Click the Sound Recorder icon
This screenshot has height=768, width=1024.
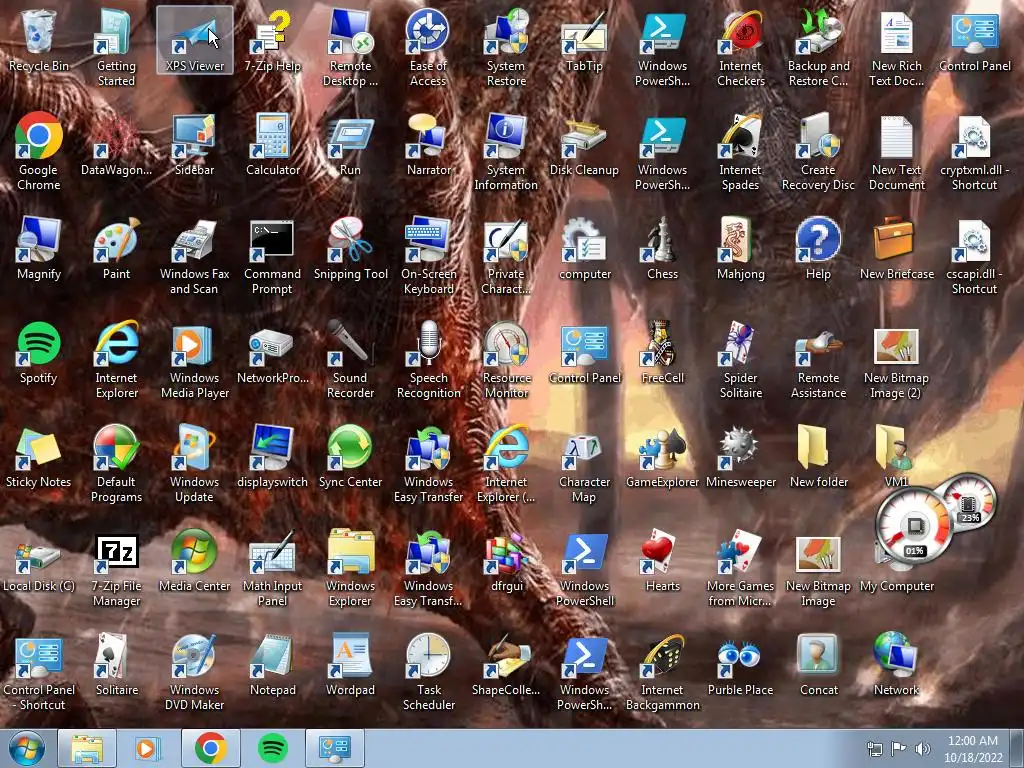click(x=350, y=360)
